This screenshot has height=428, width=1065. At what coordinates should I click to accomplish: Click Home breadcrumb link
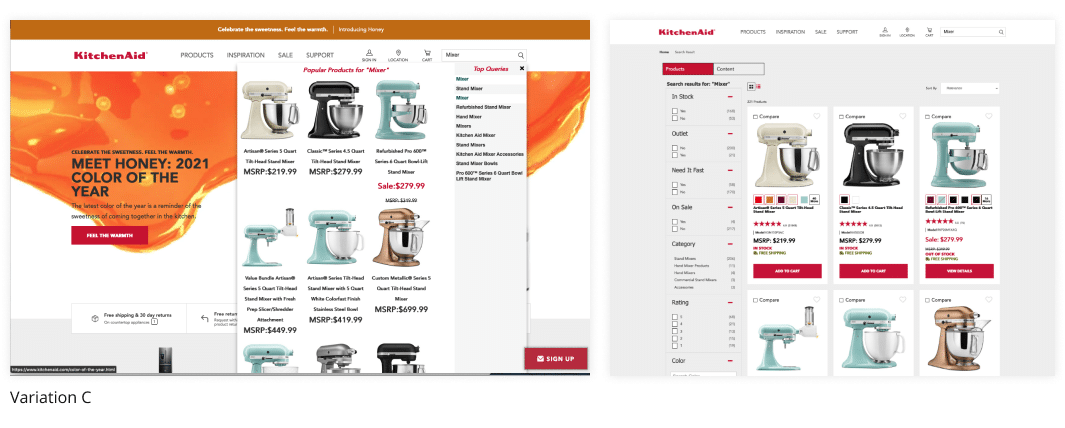click(x=663, y=52)
